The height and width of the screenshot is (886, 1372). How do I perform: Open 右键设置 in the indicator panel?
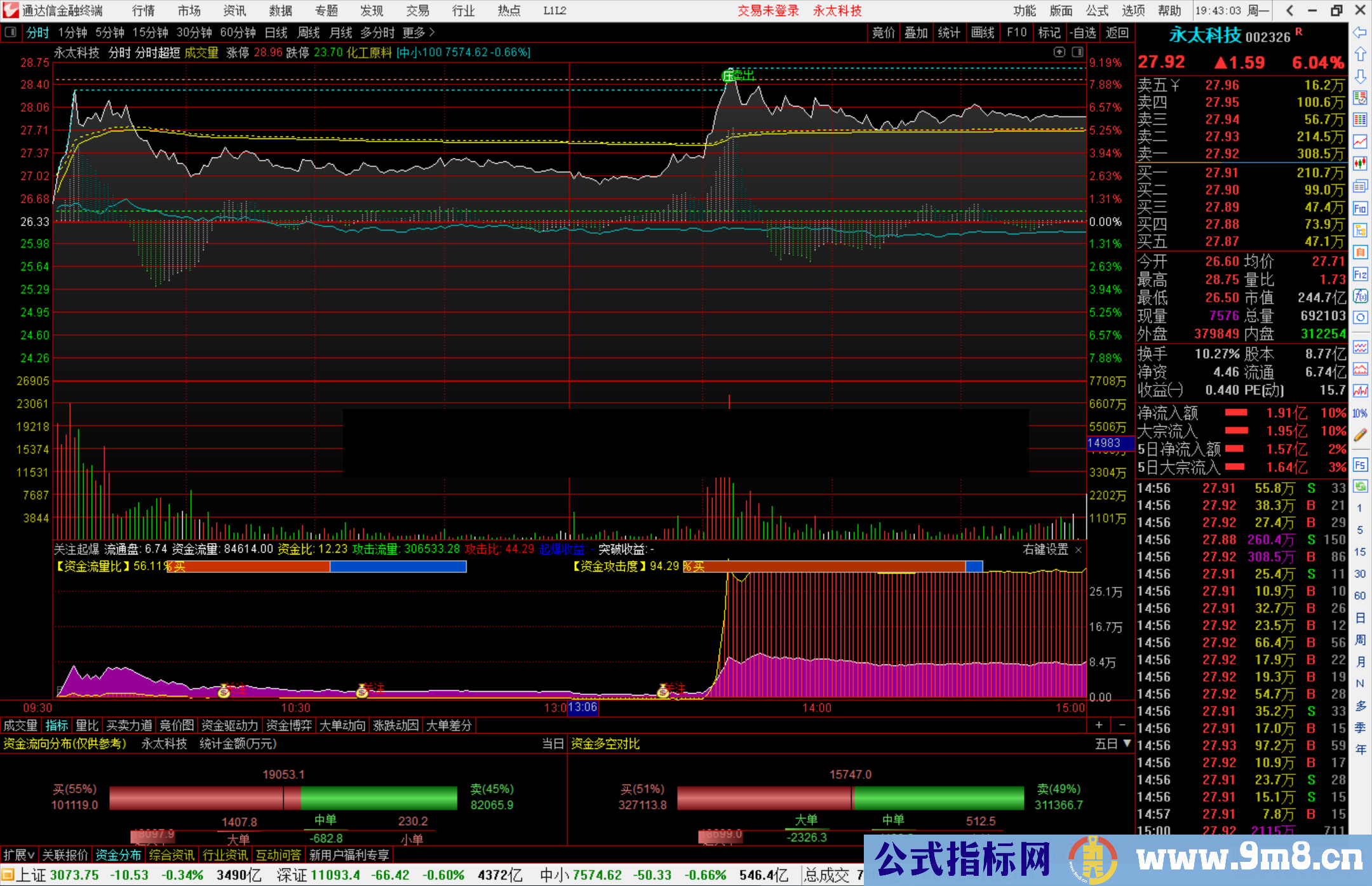click(x=1046, y=549)
